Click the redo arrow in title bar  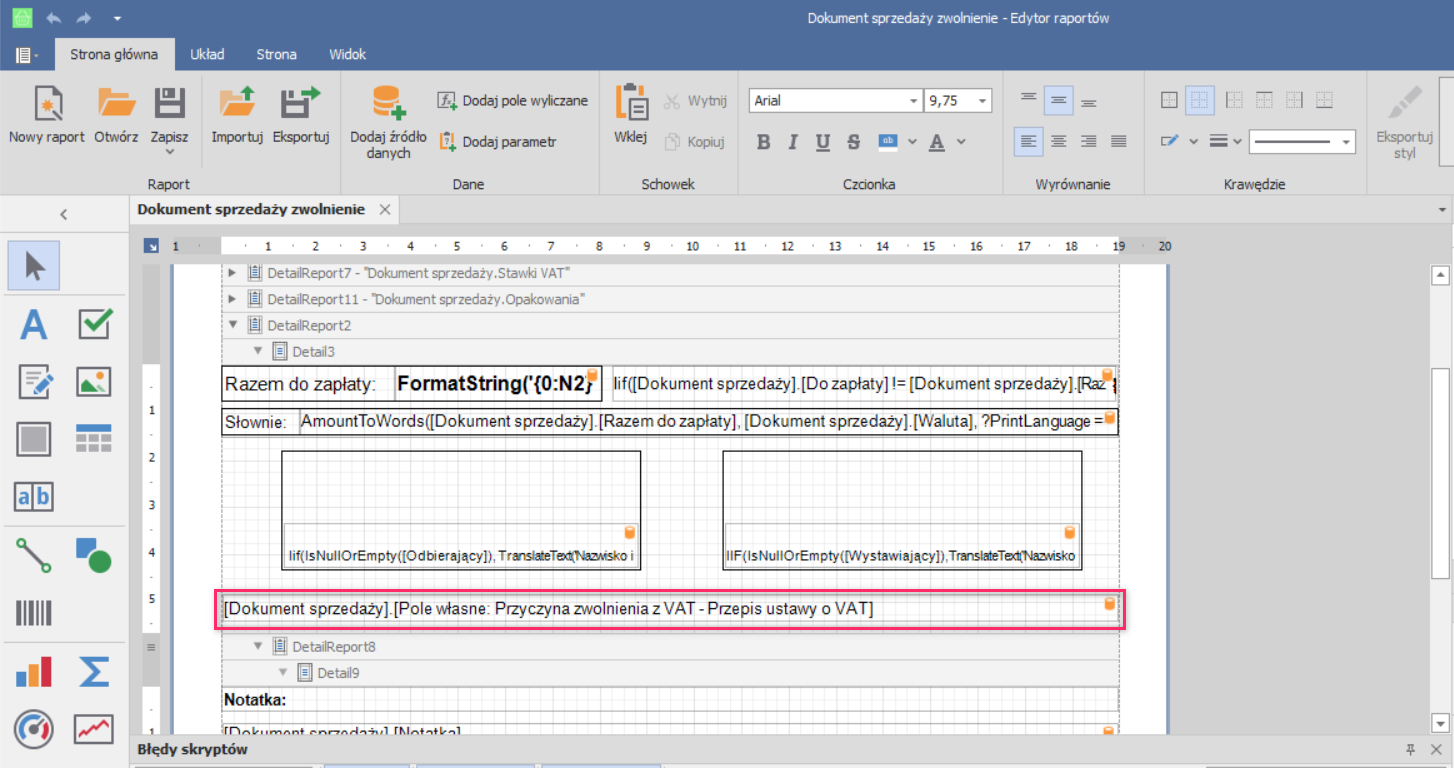pyautogui.click(x=84, y=18)
